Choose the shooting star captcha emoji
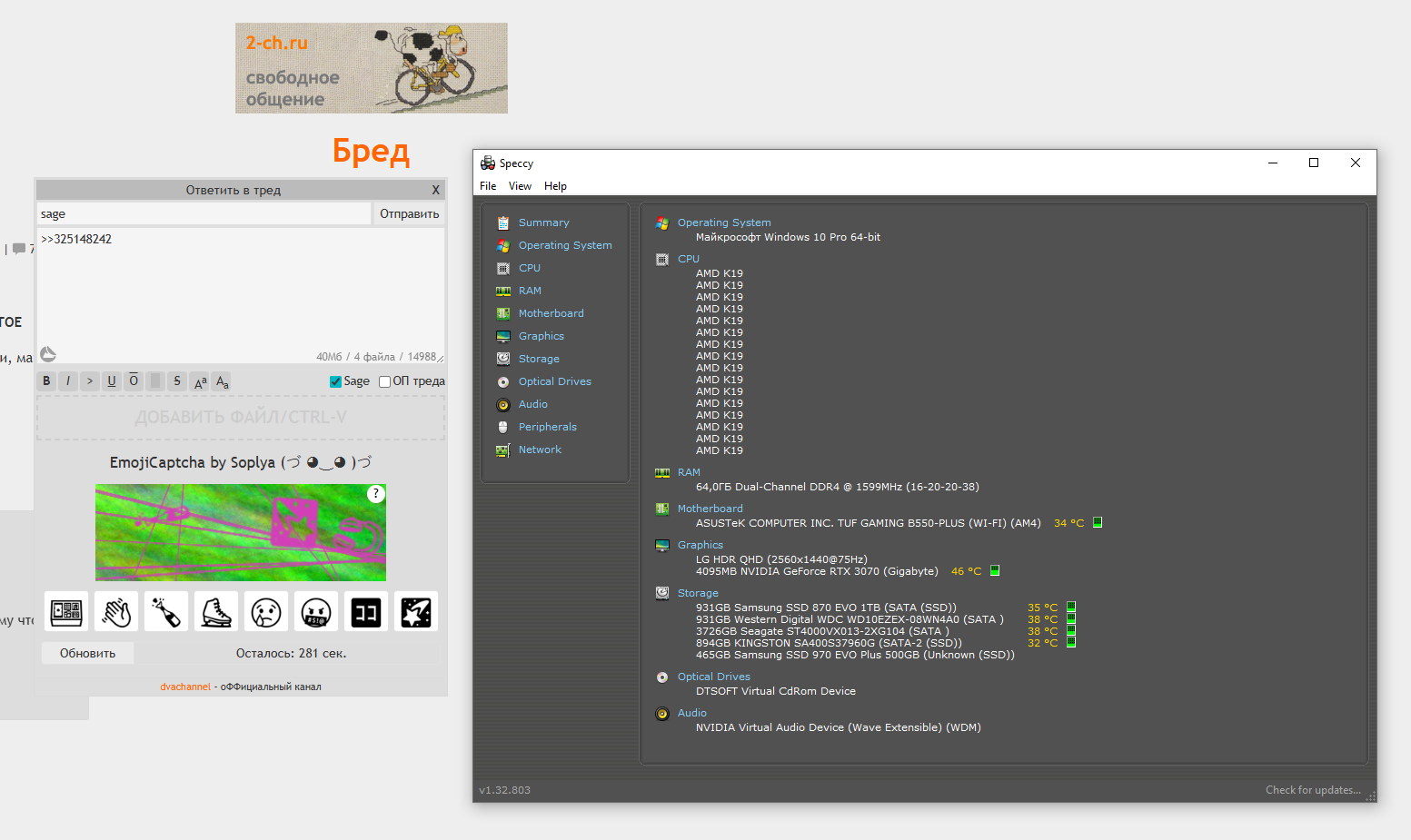 (416, 612)
